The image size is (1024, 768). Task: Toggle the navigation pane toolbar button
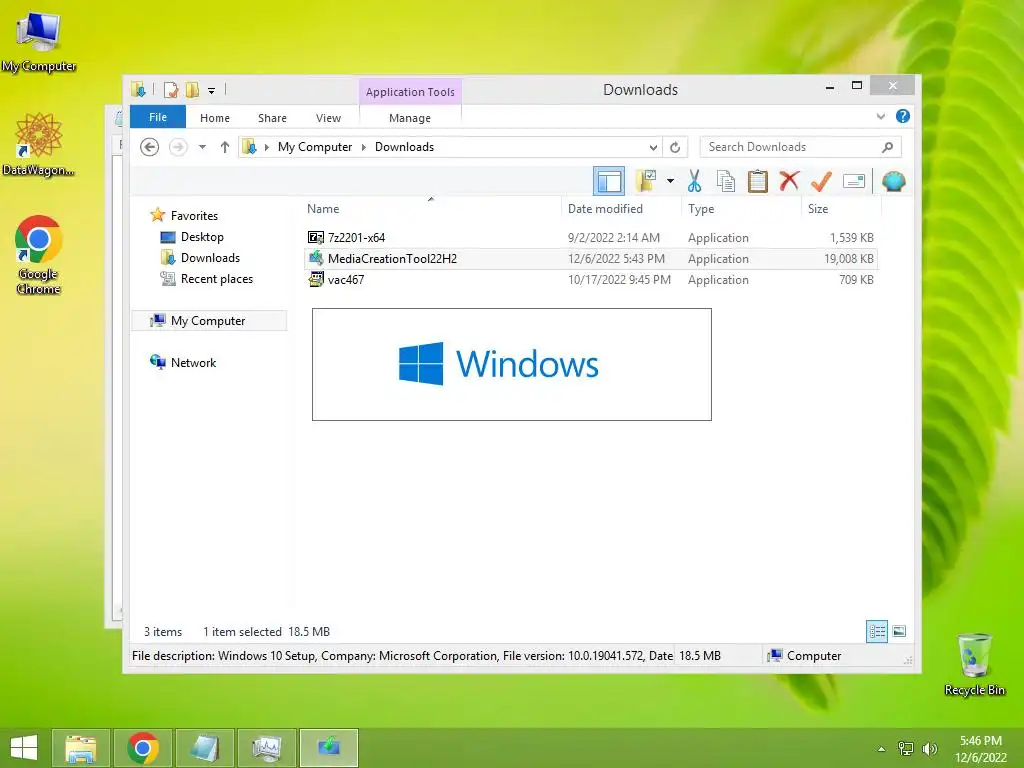(609, 181)
